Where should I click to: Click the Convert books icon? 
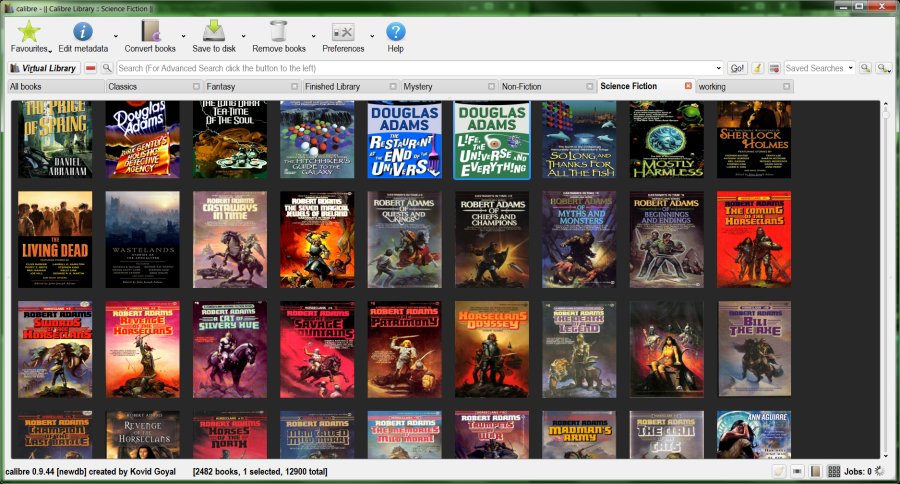click(x=150, y=32)
